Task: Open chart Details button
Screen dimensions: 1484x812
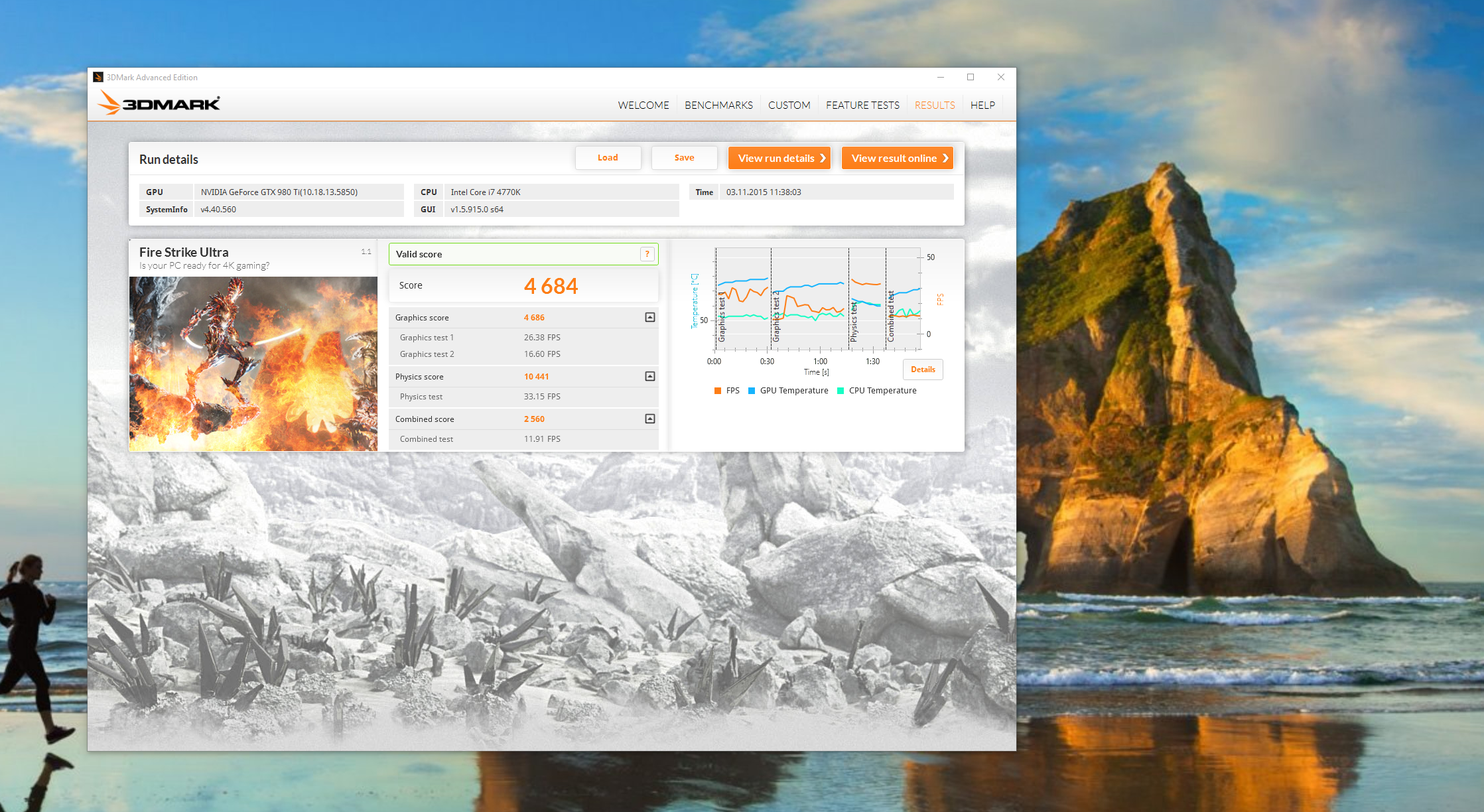Action: tap(922, 370)
